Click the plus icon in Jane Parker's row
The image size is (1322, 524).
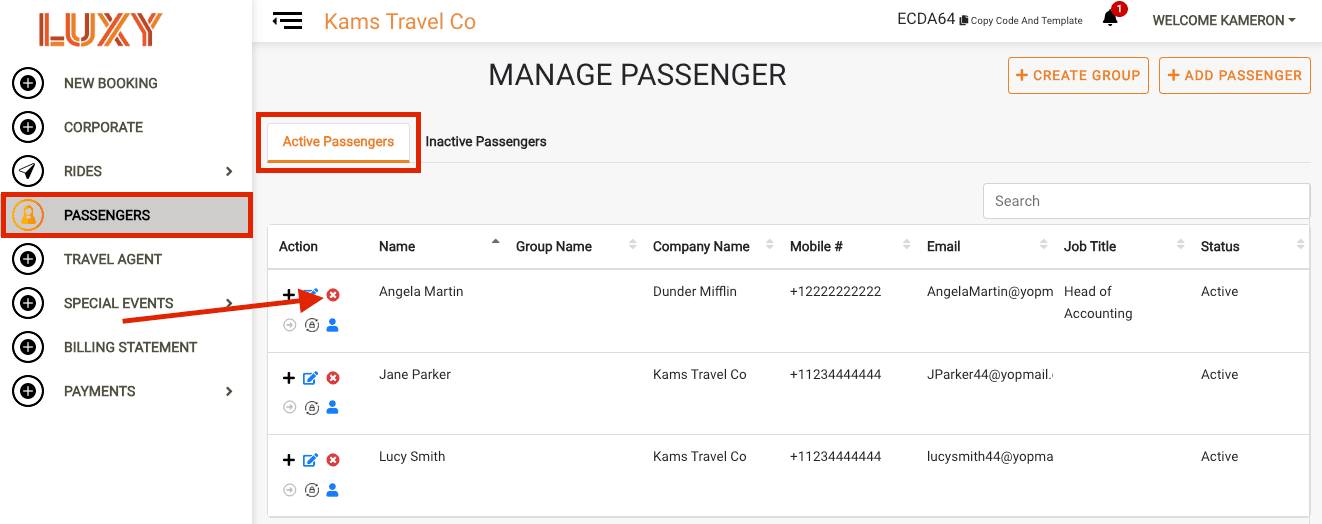coord(289,378)
